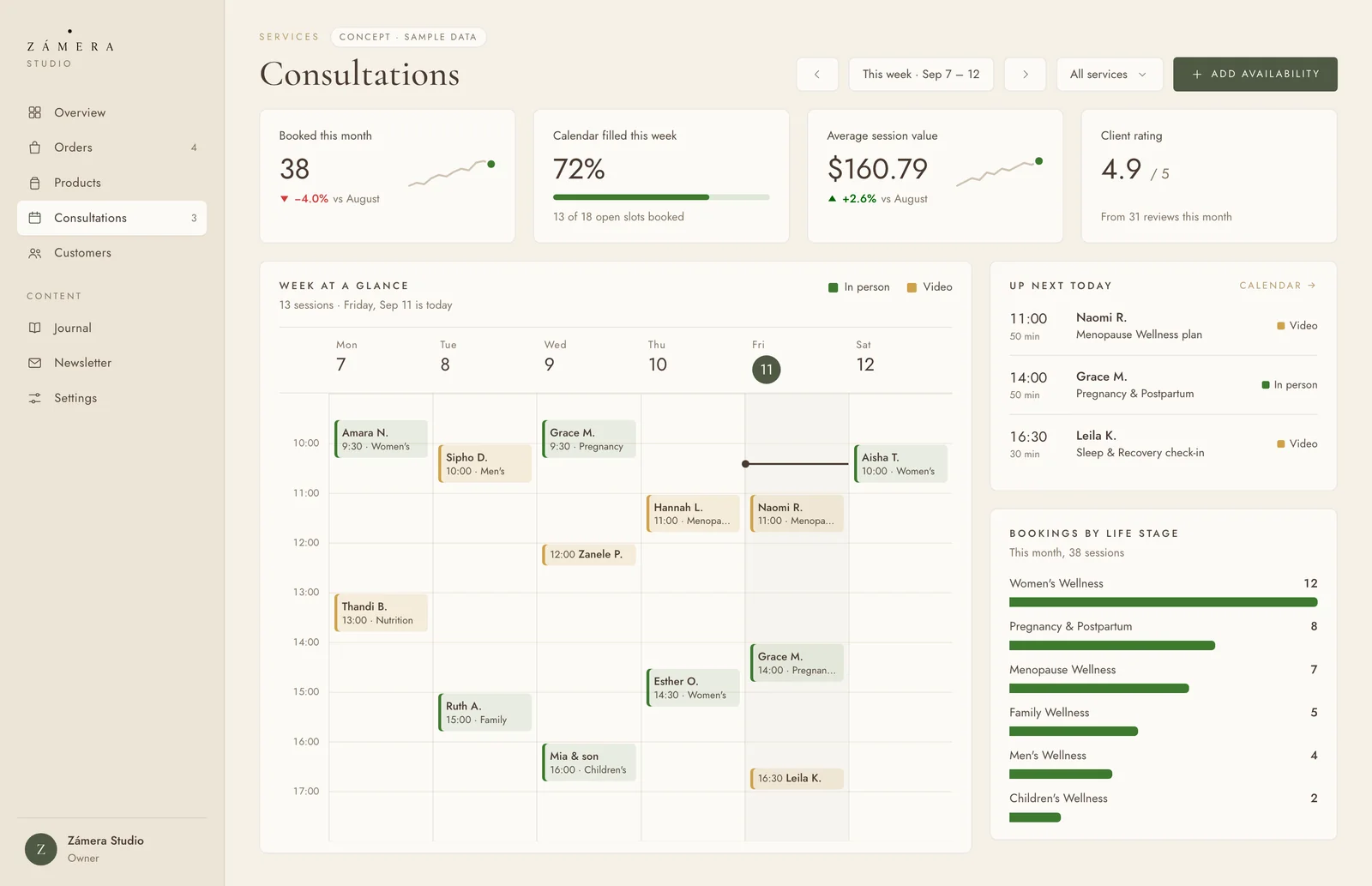Viewport: 1372px width, 886px height.
Task: Click the Pregnancy & Postpartum bookings bar
Action: pyautogui.click(x=1112, y=645)
